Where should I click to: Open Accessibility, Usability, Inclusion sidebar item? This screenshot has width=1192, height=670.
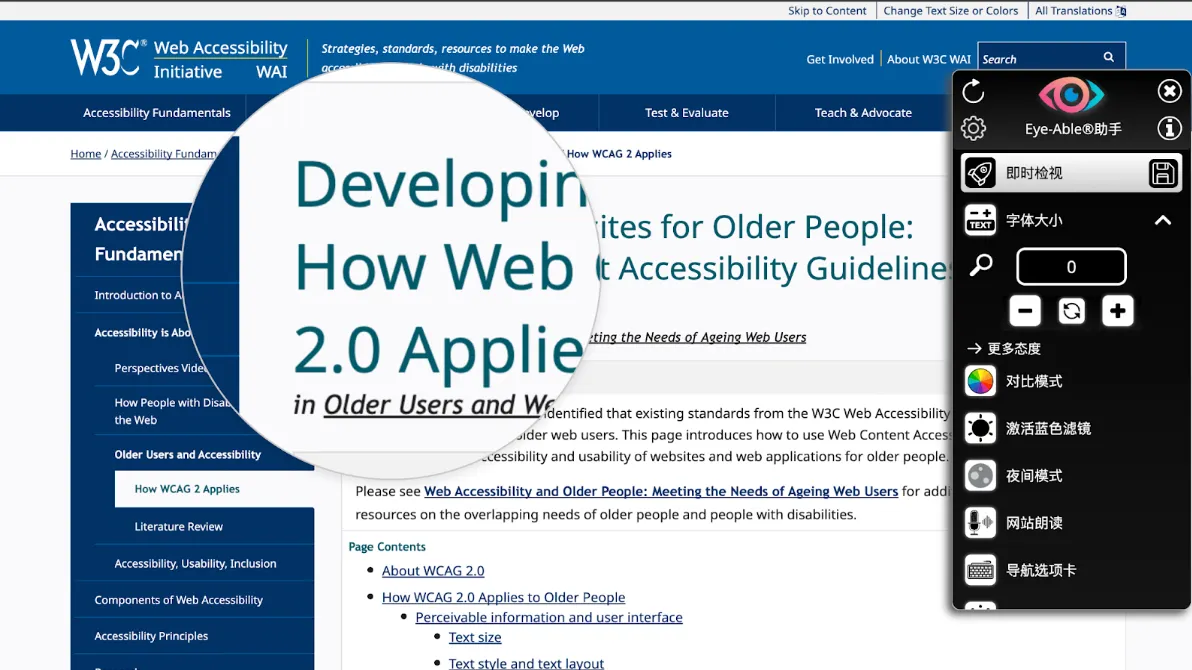point(195,564)
